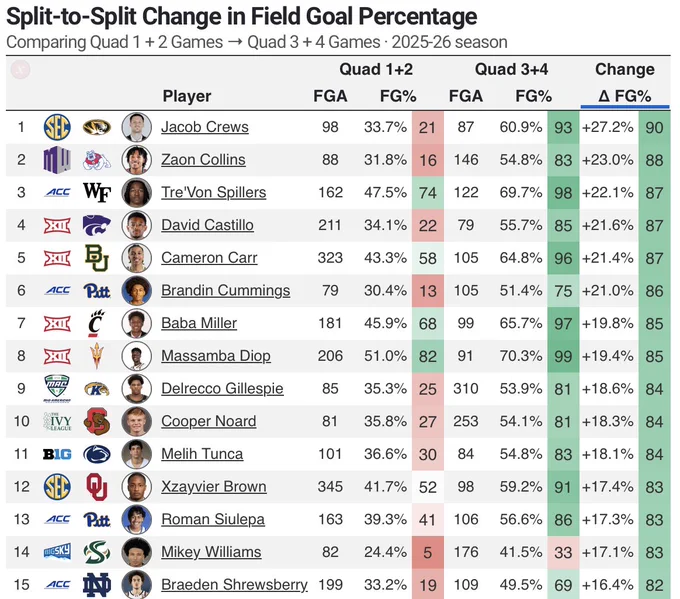Click Mikey Williams red percentile cell 5
680x599 pixels.
point(428,552)
